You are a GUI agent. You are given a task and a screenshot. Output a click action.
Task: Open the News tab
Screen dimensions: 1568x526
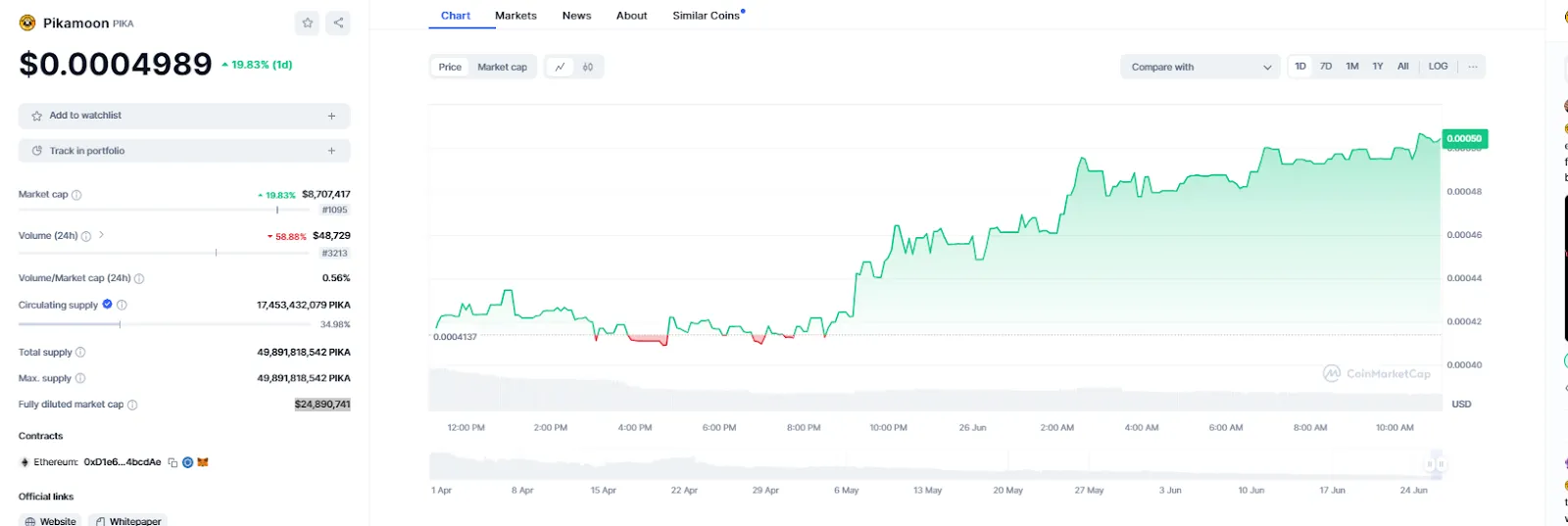(x=576, y=16)
